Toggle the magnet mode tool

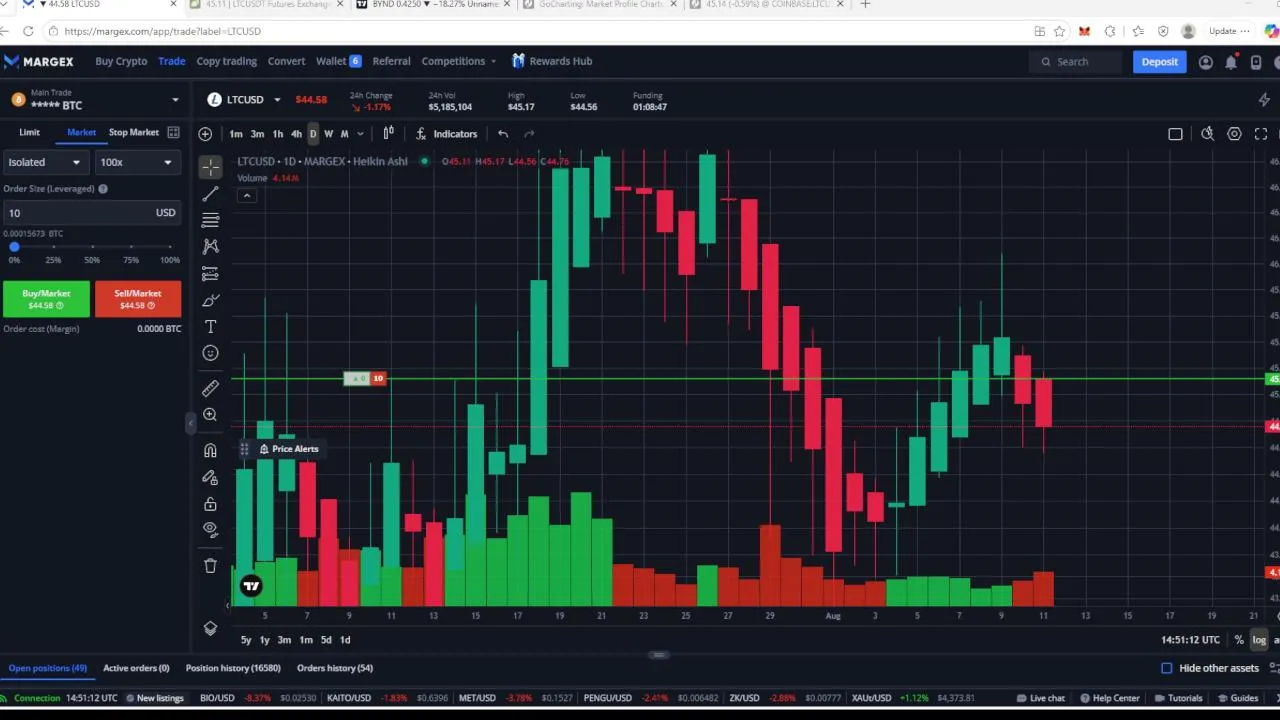pos(210,450)
